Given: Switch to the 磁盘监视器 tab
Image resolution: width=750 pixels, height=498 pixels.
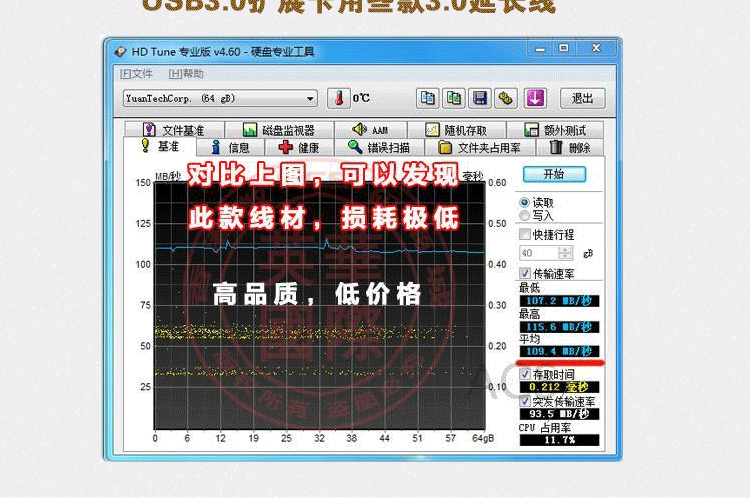Looking at the screenshot, I should 279,130.
